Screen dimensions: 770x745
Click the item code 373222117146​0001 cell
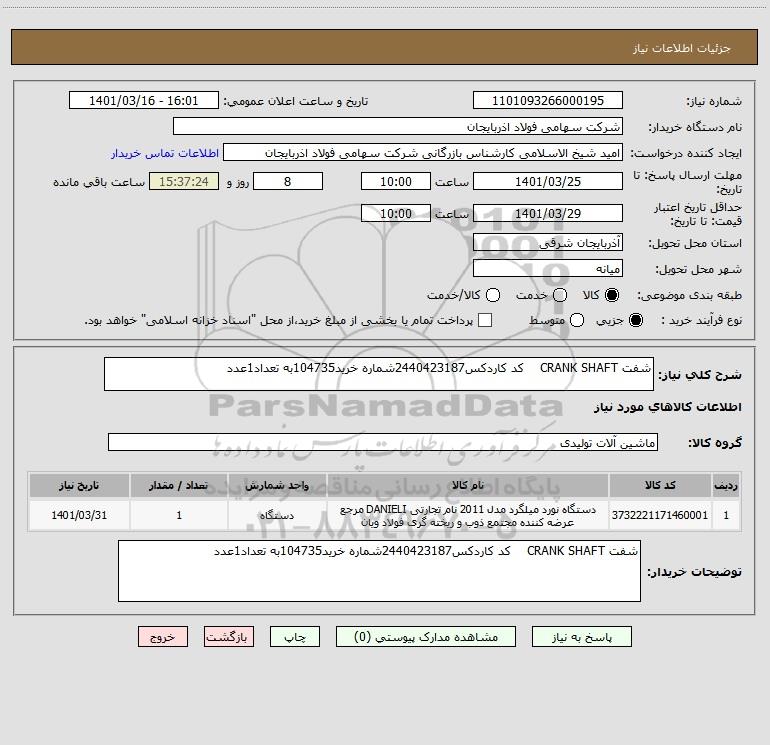[660, 515]
